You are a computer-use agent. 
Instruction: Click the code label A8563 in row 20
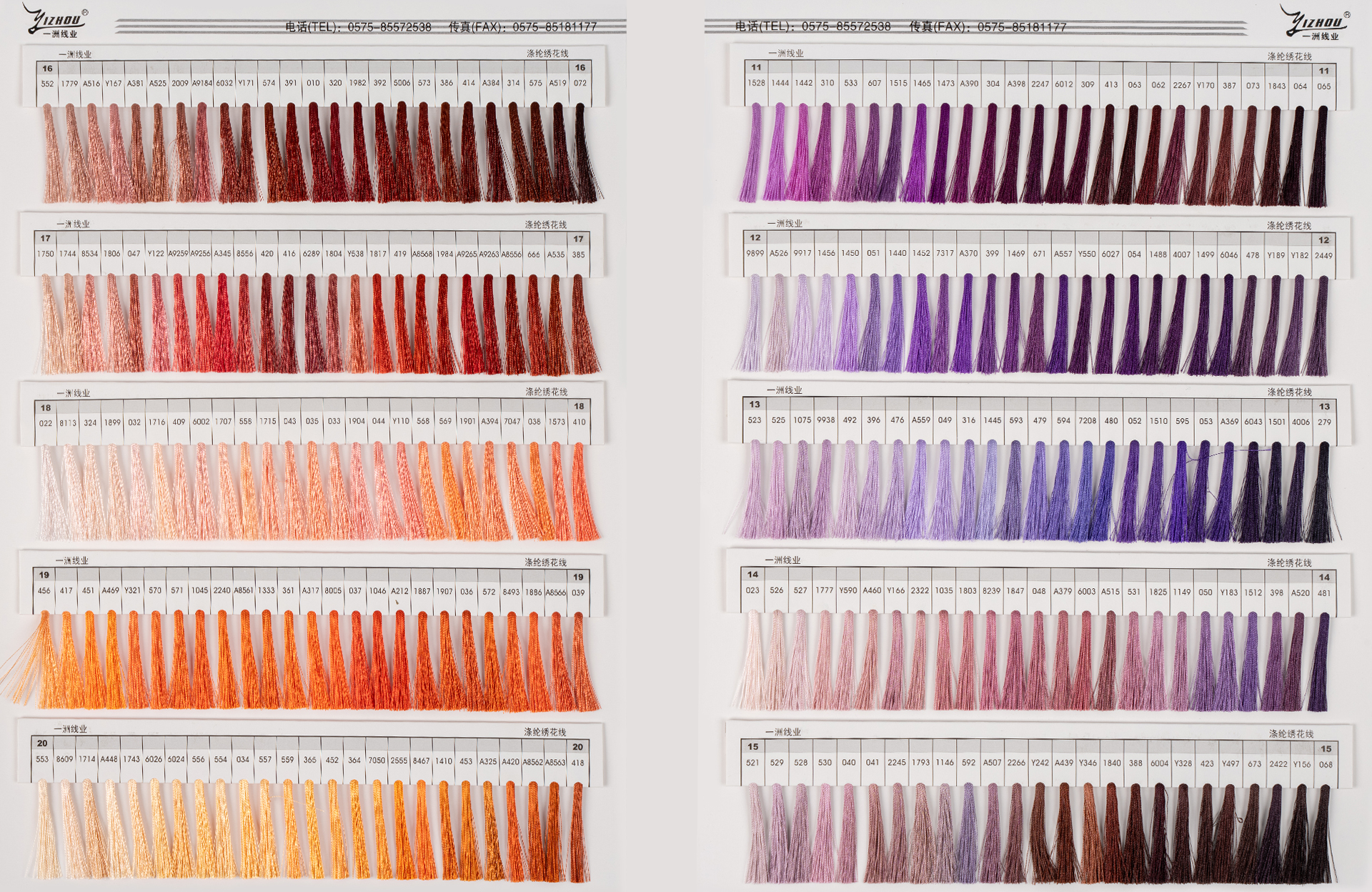coord(555,763)
